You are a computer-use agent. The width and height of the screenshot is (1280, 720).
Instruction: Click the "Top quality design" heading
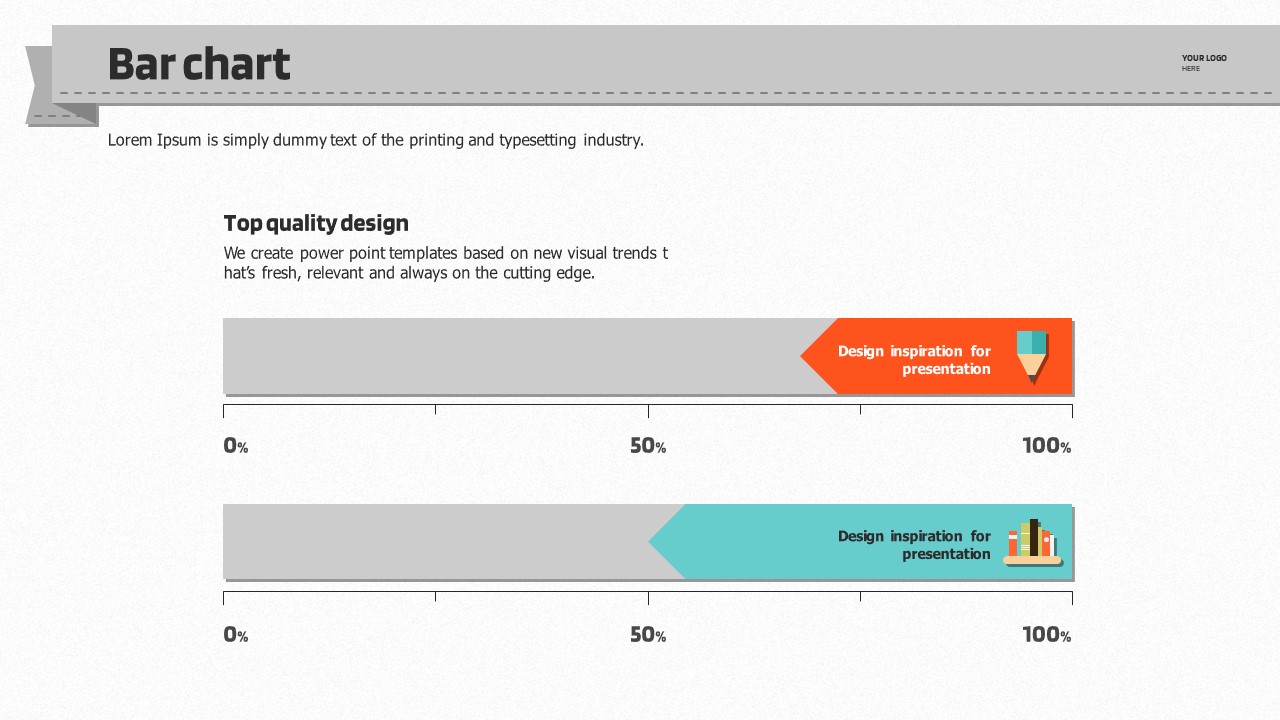tap(316, 223)
